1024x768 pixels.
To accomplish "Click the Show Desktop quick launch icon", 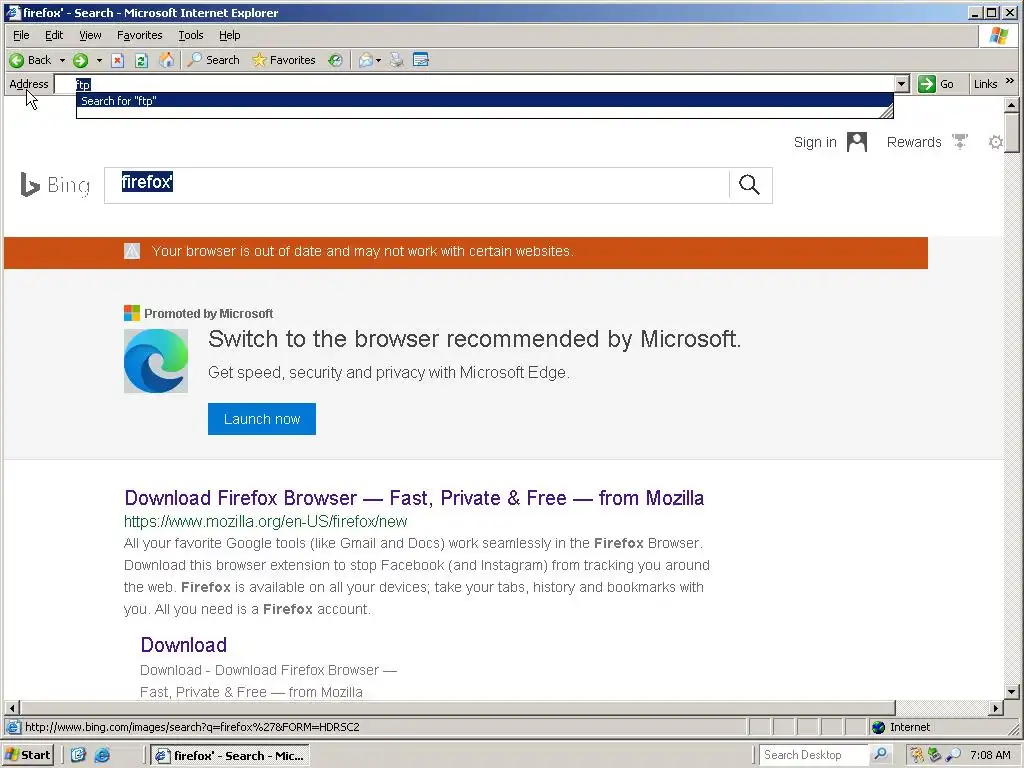I will tap(78, 755).
